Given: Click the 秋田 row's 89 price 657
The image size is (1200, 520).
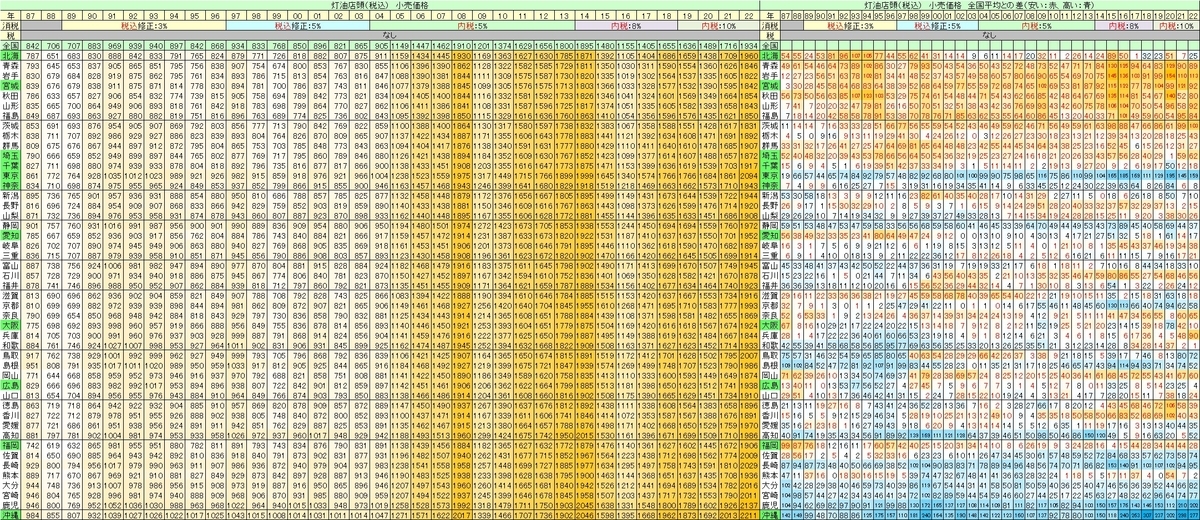Looking at the screenshot, I should point(72,95).
